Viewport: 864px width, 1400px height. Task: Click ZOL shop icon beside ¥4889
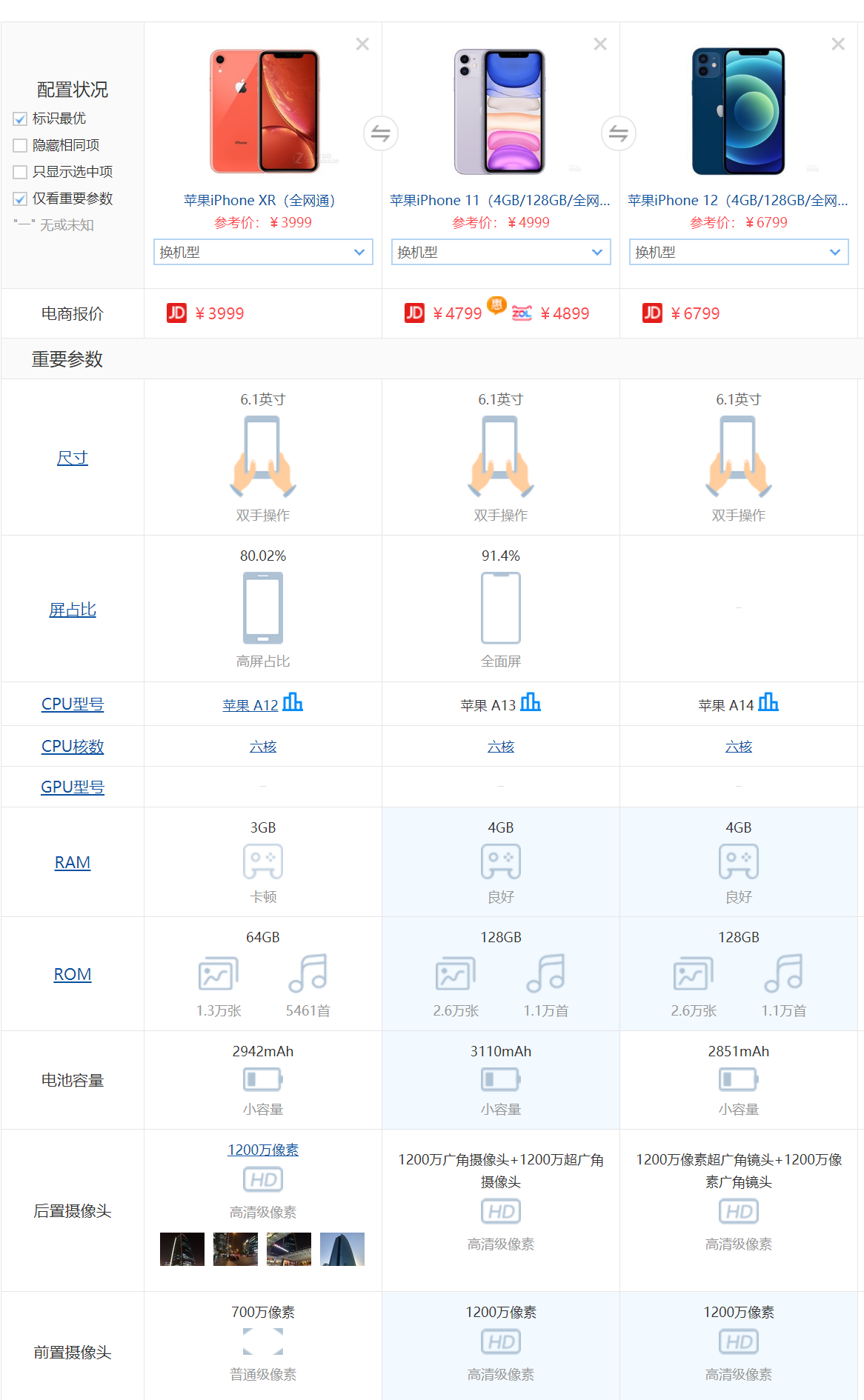pyautogui.click(x=522, y=313)
